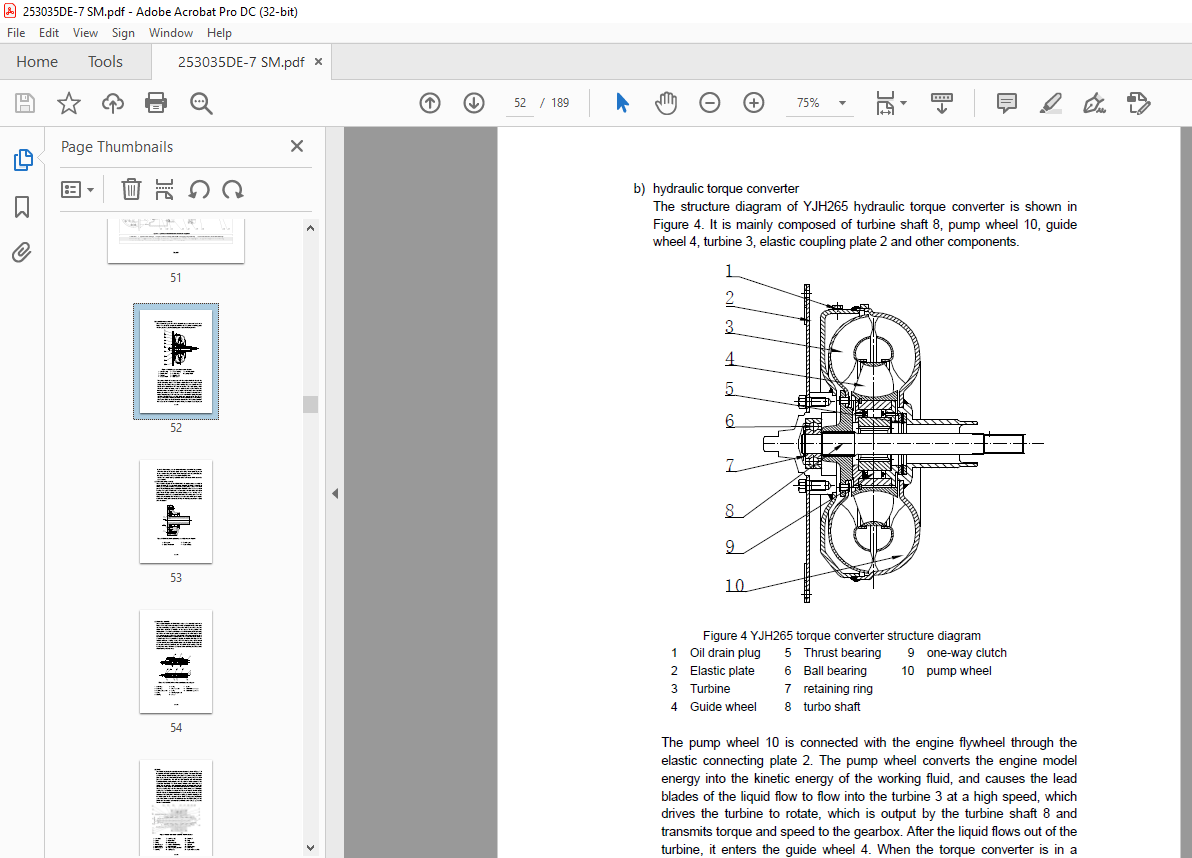Collapse the navigation pane arrow
This screenshot has width=1192, height=858.
tap(335, 493)
